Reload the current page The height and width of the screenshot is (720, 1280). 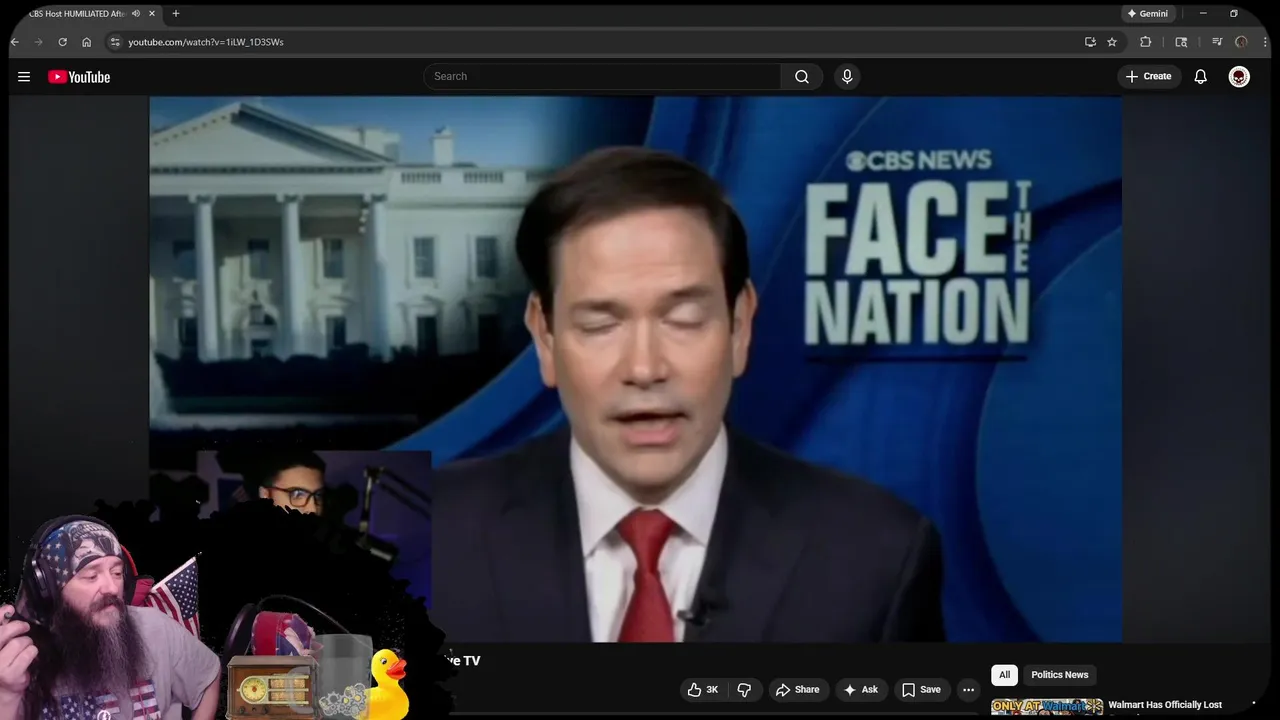62,42
